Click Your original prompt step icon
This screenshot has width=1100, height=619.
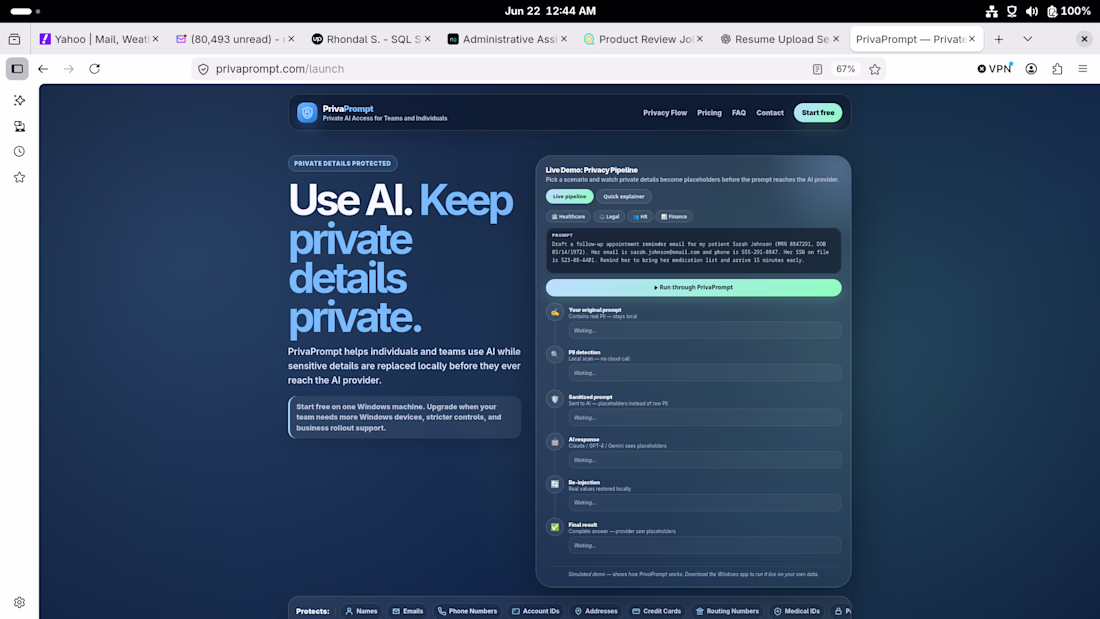point(555,312)
